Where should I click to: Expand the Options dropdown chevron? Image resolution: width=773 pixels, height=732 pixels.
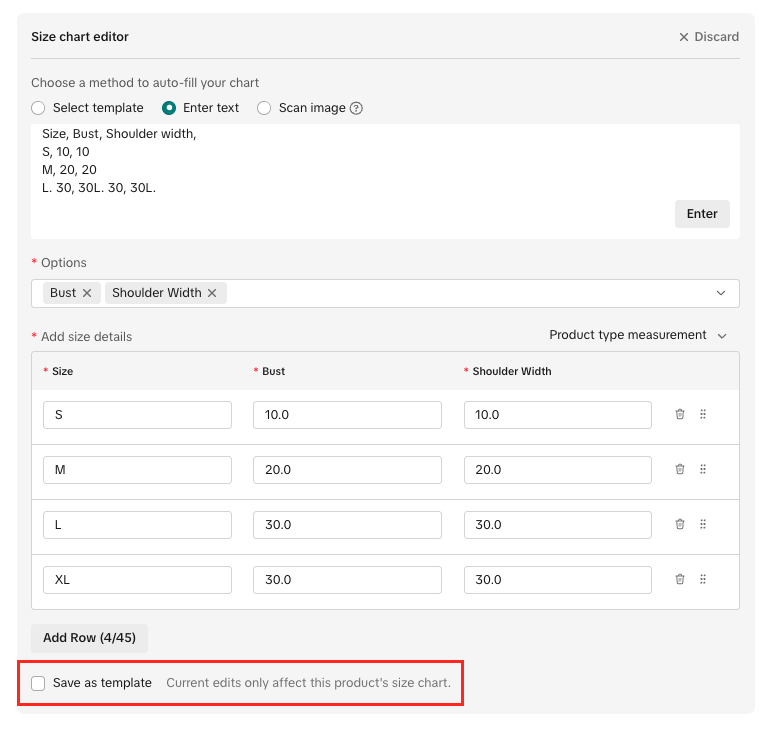click(721, 293)
